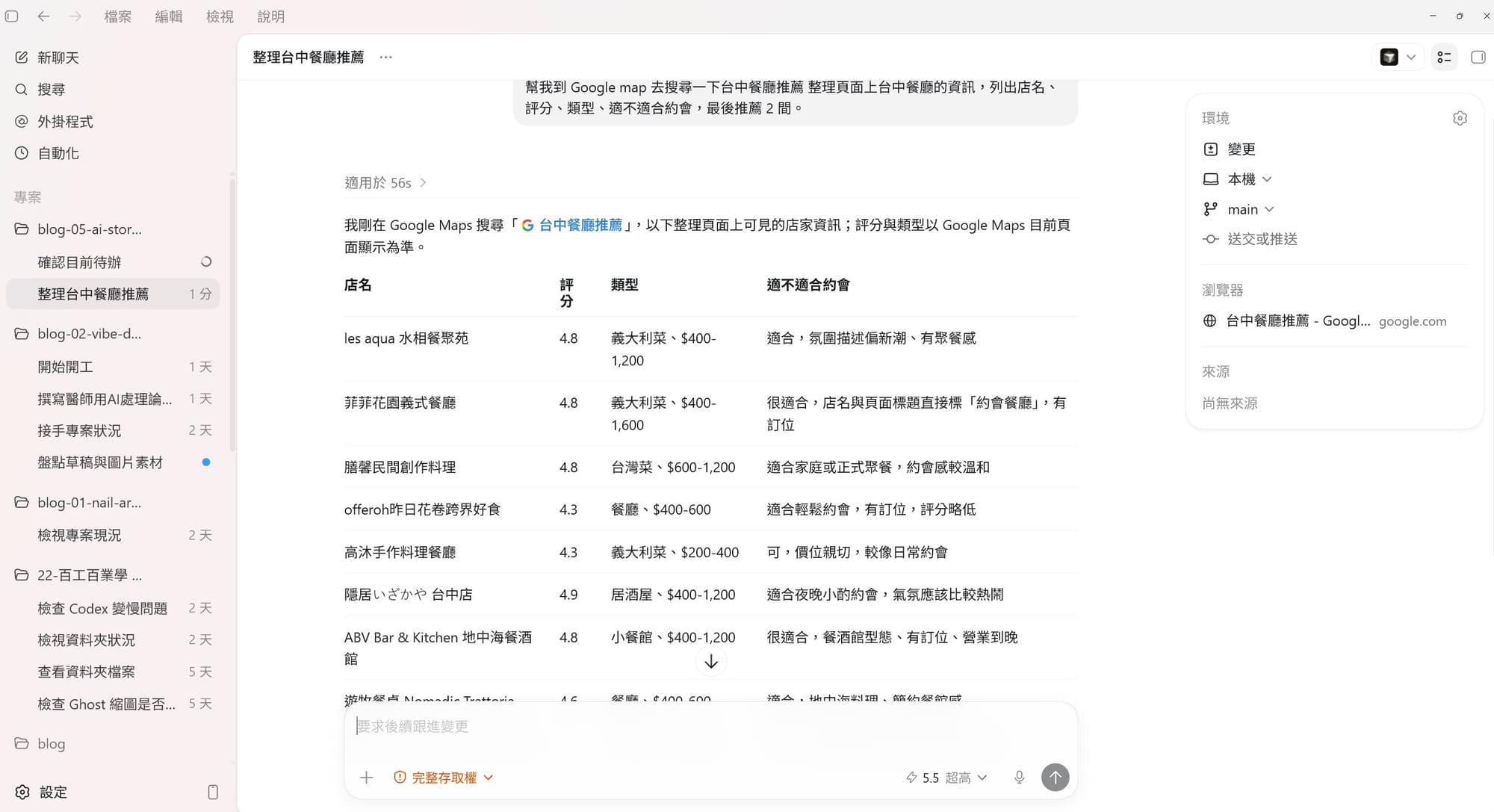Click the unread blue dot on 盤點草稿與圖片素材
1494x812 pixels.
click(206, 462)
